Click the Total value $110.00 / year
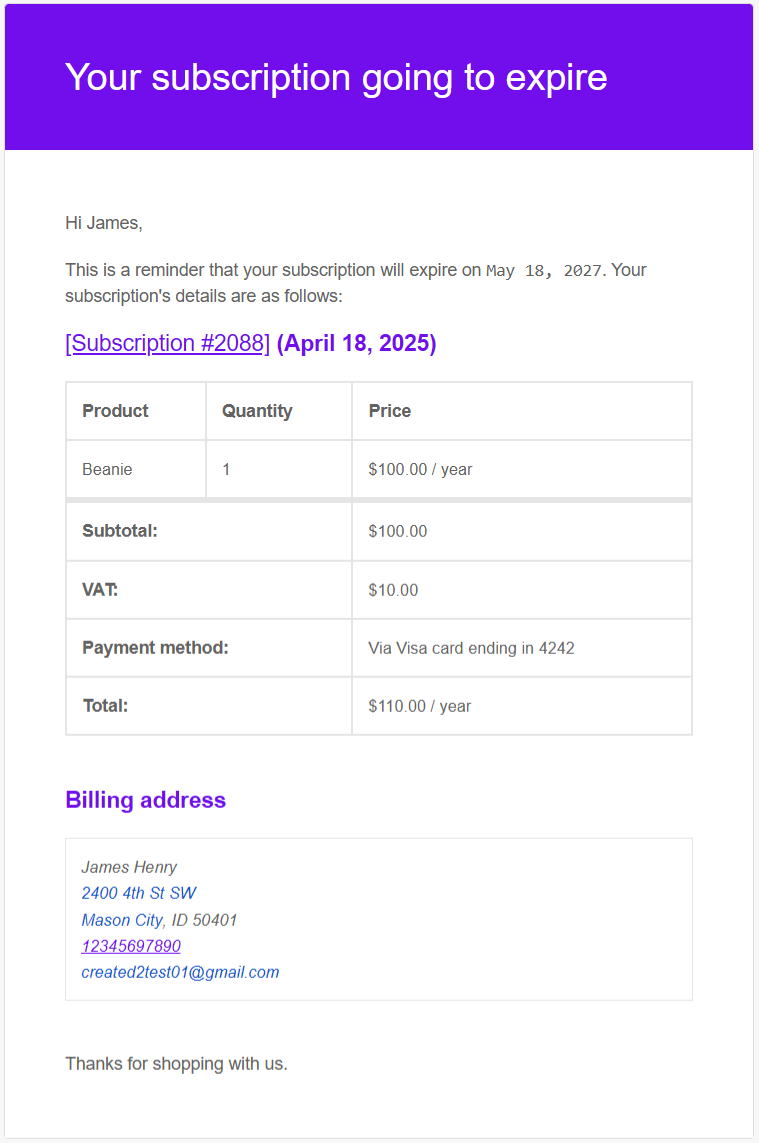The image size is (759, 1143). [x=419, y=706]
